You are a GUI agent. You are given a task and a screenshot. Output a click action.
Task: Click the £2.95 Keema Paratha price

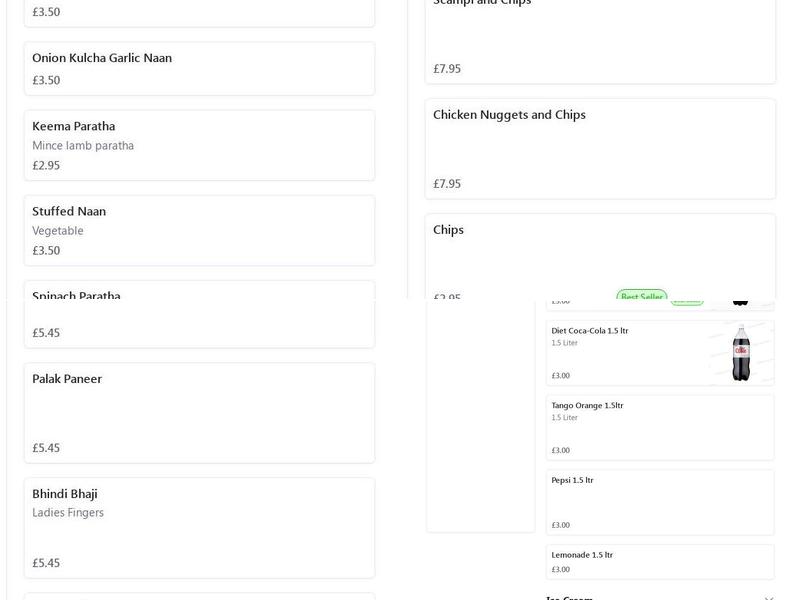pos(46,166)
